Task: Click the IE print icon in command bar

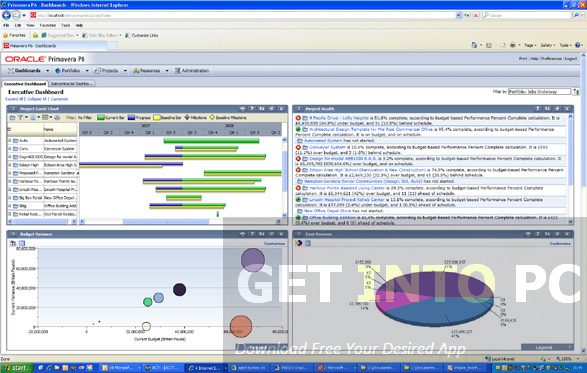Action: click(x=513, y=45)
